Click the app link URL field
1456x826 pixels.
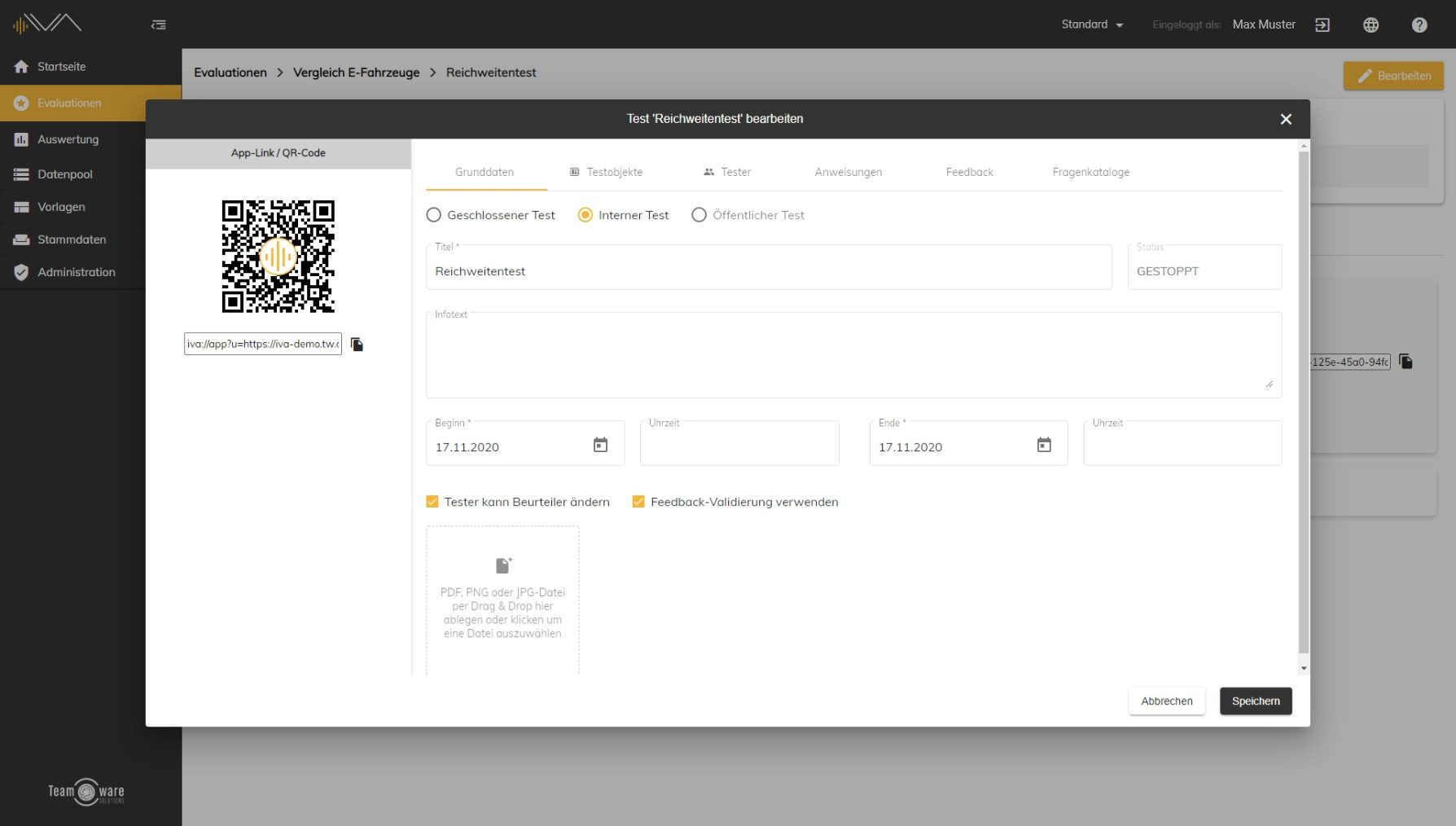tap(263, 344)
